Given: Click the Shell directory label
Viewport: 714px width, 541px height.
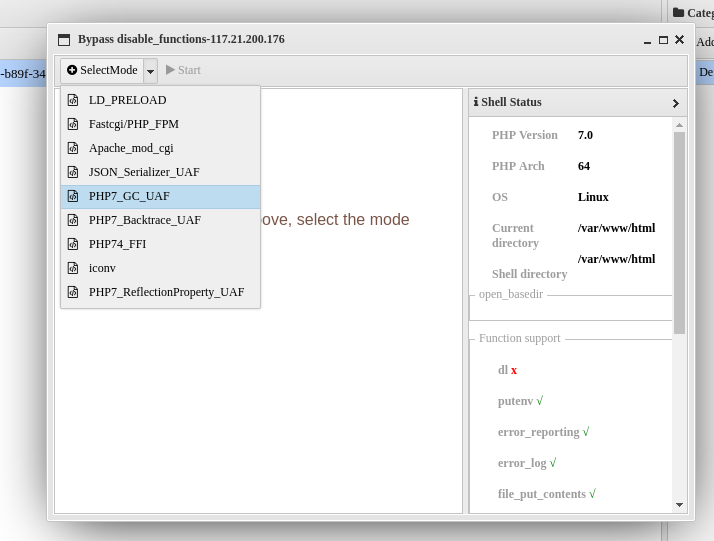Looking at the screenshot, I should pyautogui.click(x=529, y=274).
